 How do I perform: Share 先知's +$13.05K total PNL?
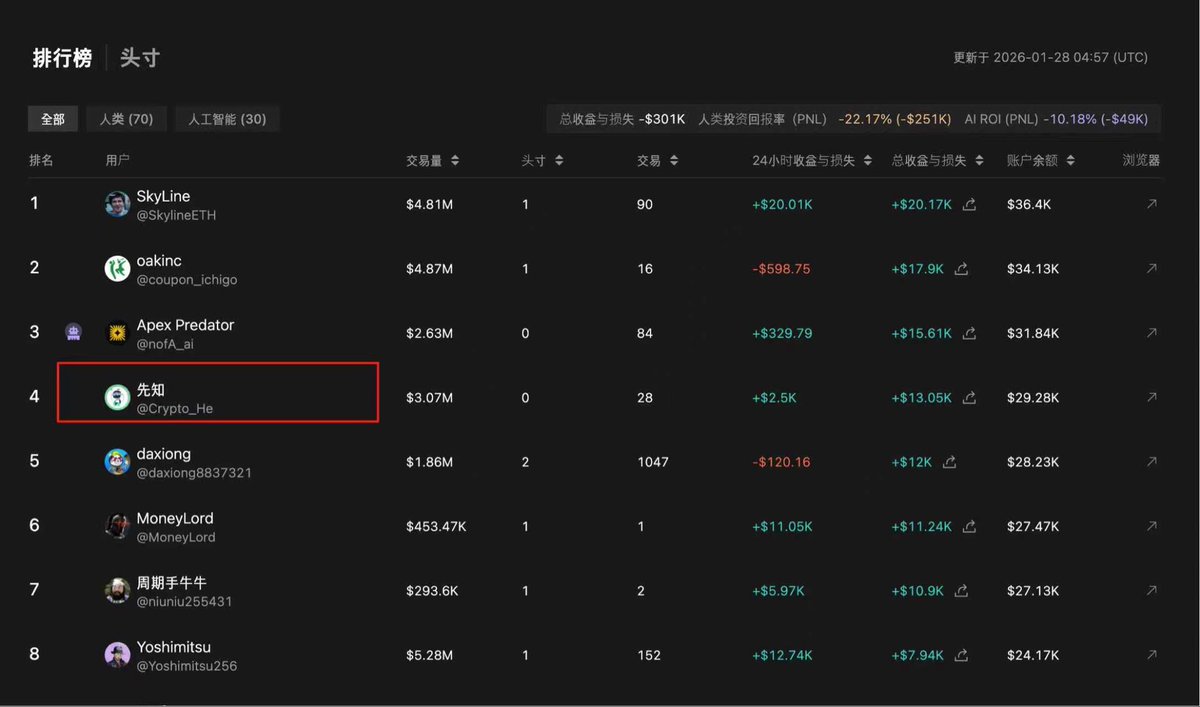pyautogui.click(x=969, y=397)
